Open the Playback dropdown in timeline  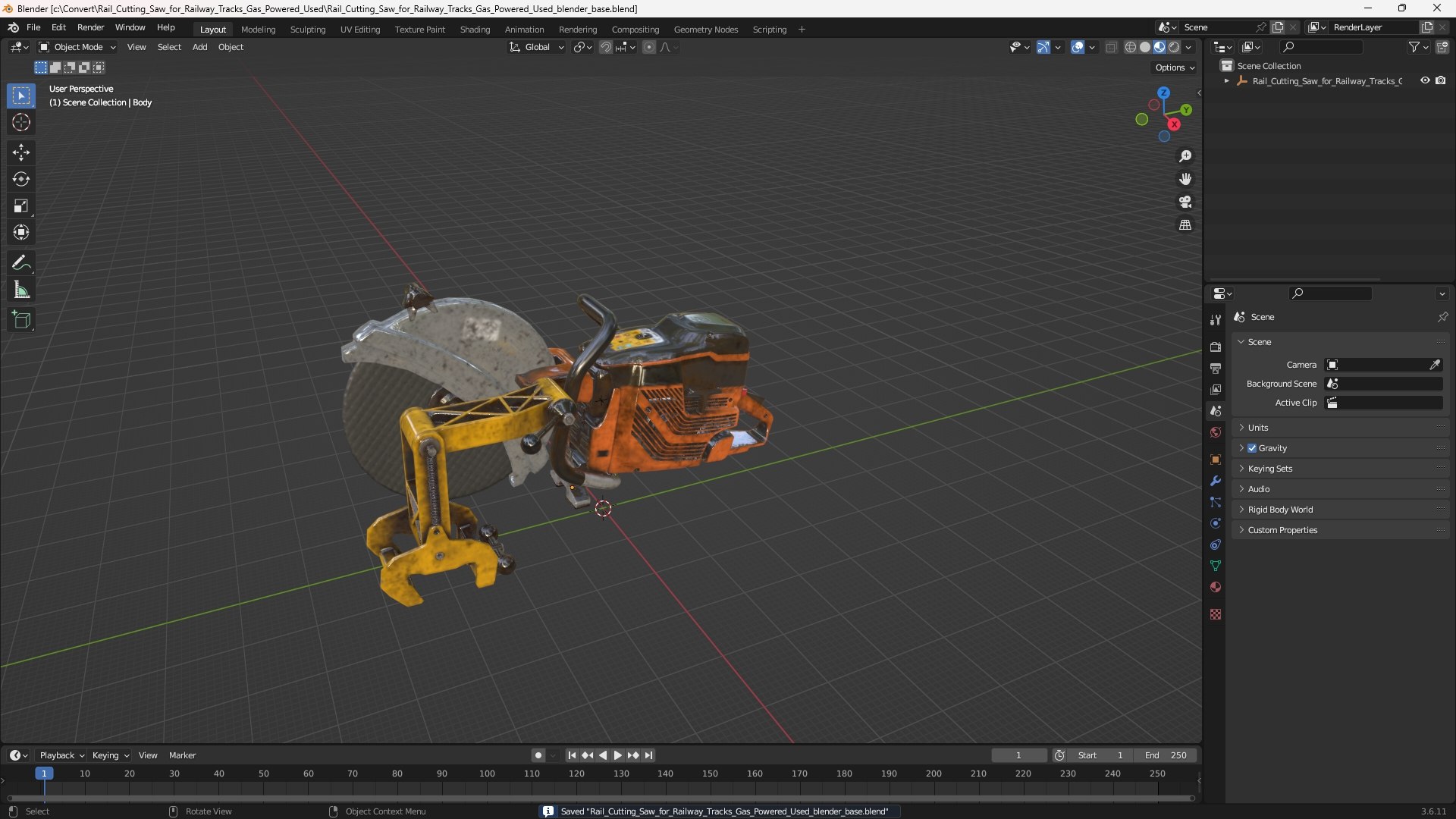(x=61, y=755)
